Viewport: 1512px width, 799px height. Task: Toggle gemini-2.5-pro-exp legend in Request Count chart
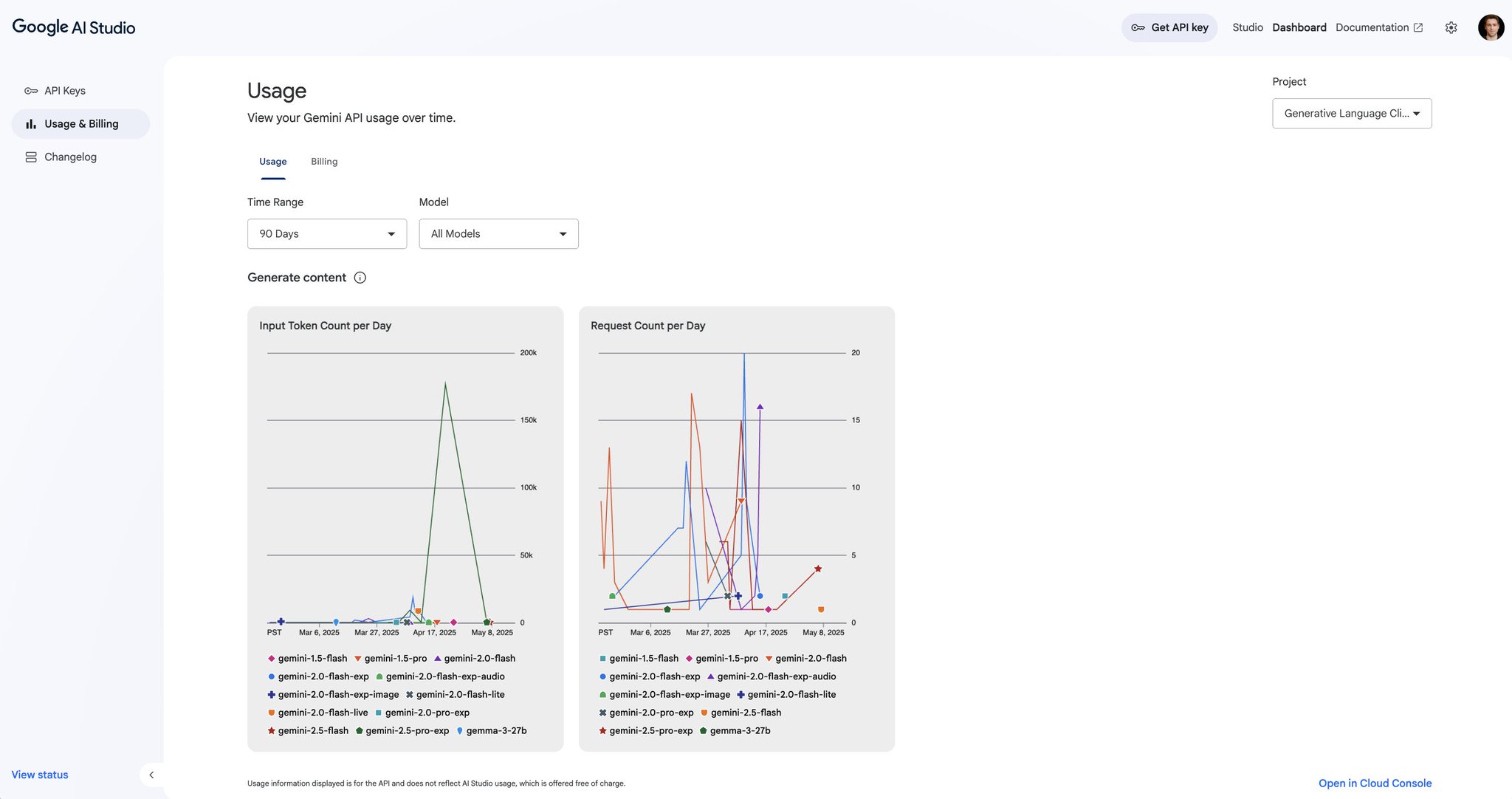click(x=646, y=731)
